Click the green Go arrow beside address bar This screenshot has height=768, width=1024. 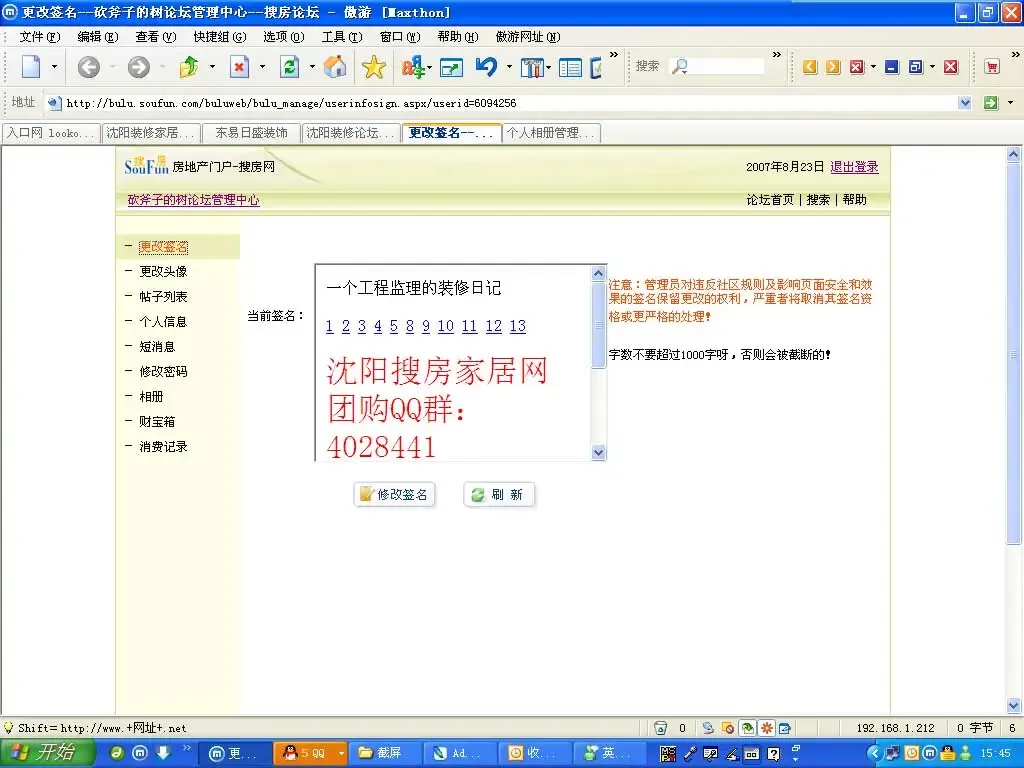[991, 103]
